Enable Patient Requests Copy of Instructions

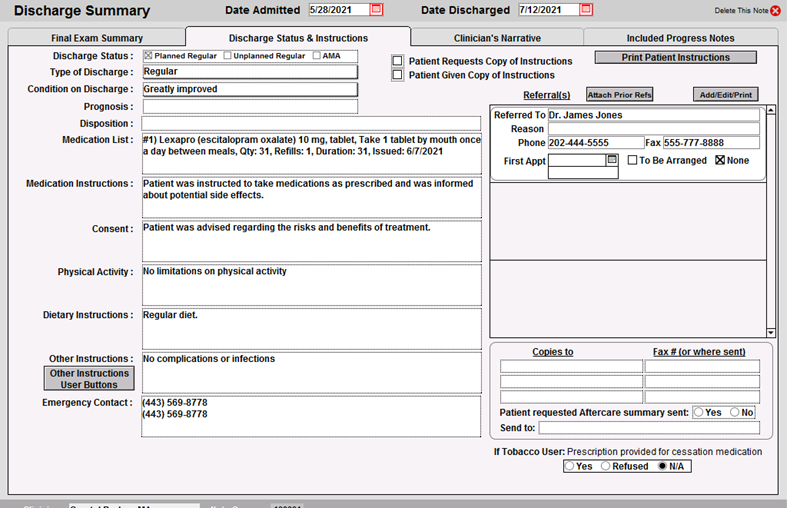pyautogui.click(x=397, y=61)
